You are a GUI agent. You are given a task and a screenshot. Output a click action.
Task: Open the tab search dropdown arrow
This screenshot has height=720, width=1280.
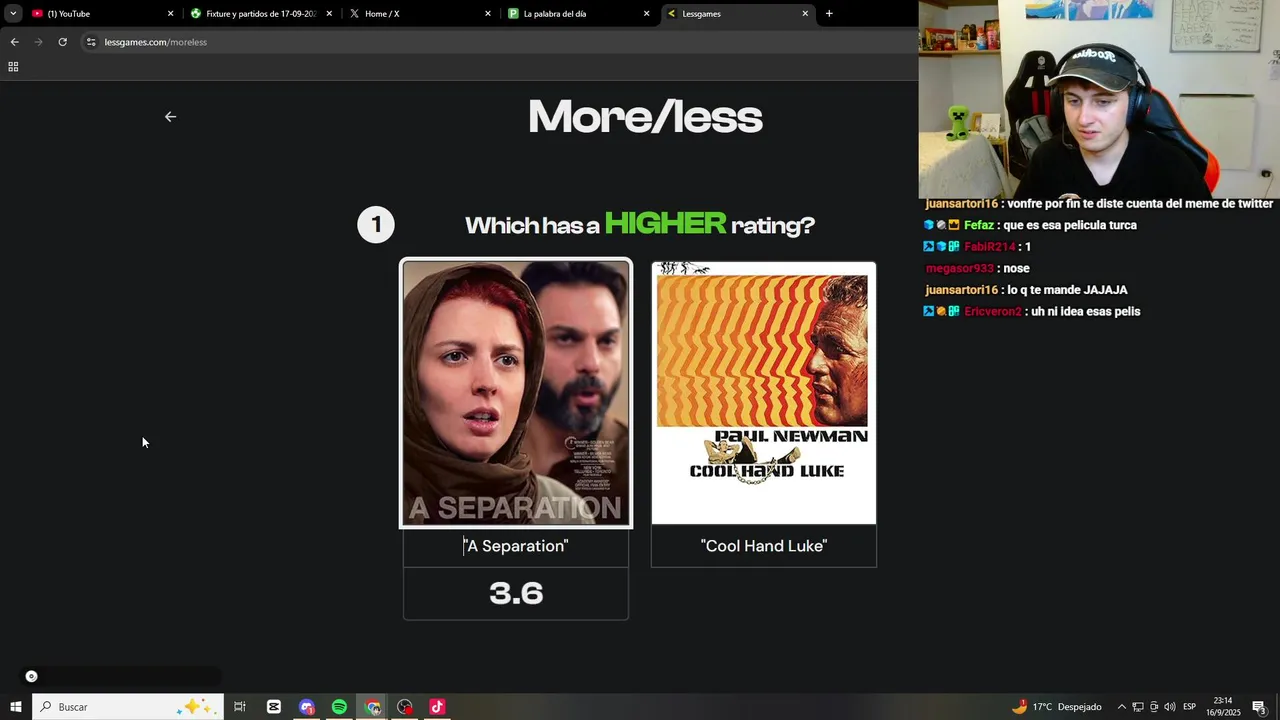[x=13, y=13]
